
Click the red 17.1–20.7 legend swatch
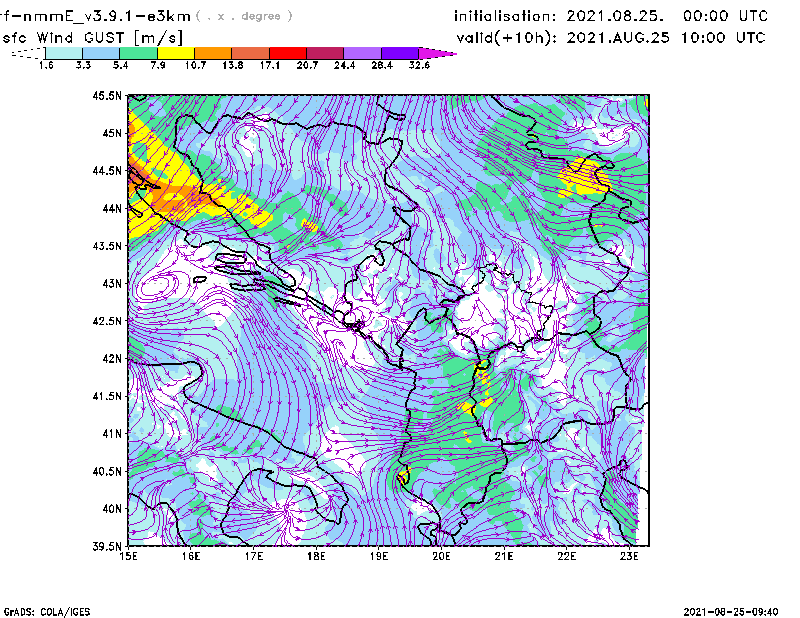point(288,53)
